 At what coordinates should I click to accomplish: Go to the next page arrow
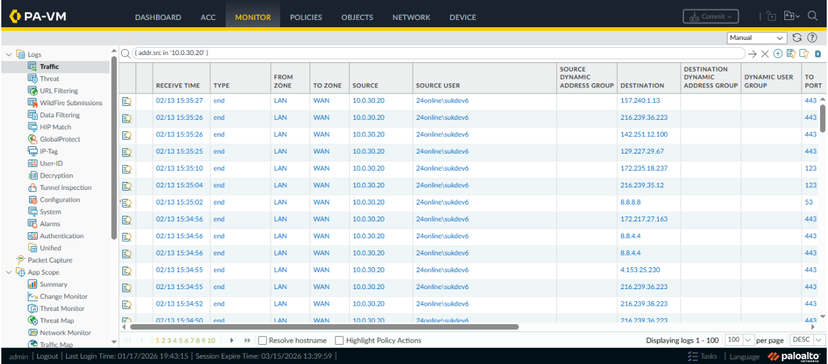coord(232,340)
